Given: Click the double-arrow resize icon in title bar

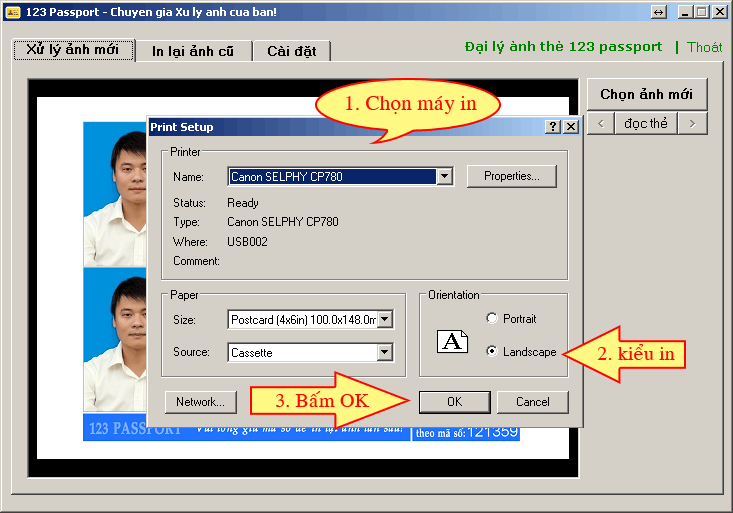Looking at the screenshot, I should 659,12.
